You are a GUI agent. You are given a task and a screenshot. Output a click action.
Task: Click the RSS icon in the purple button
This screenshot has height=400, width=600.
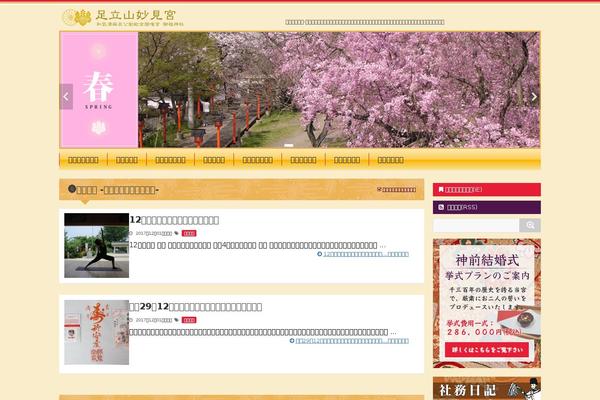[441, 207]
